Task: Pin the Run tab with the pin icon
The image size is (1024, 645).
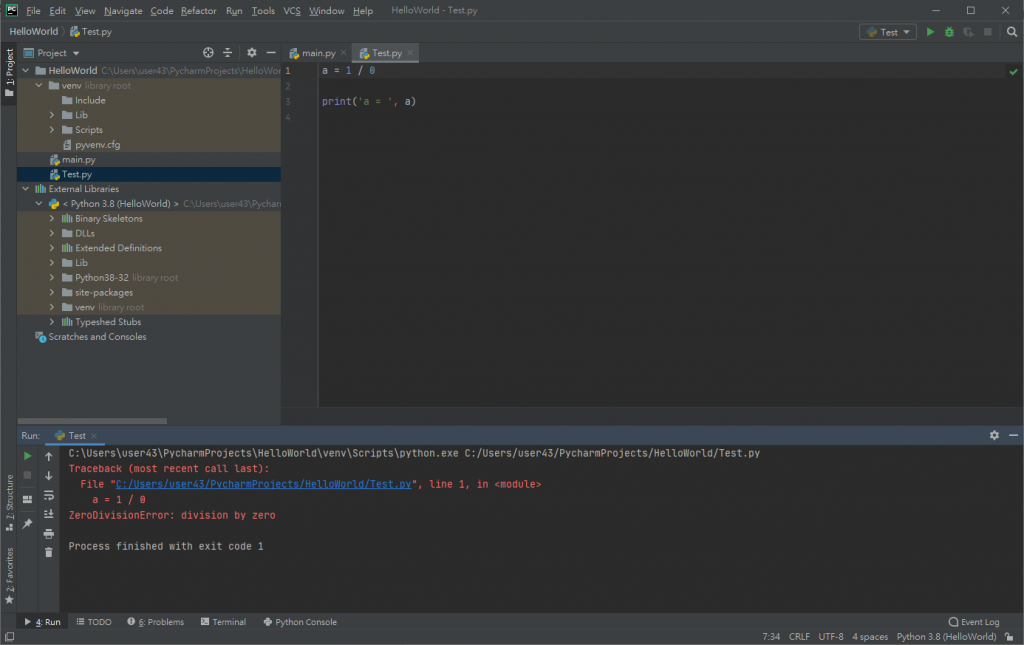Action: pos(28,523)
